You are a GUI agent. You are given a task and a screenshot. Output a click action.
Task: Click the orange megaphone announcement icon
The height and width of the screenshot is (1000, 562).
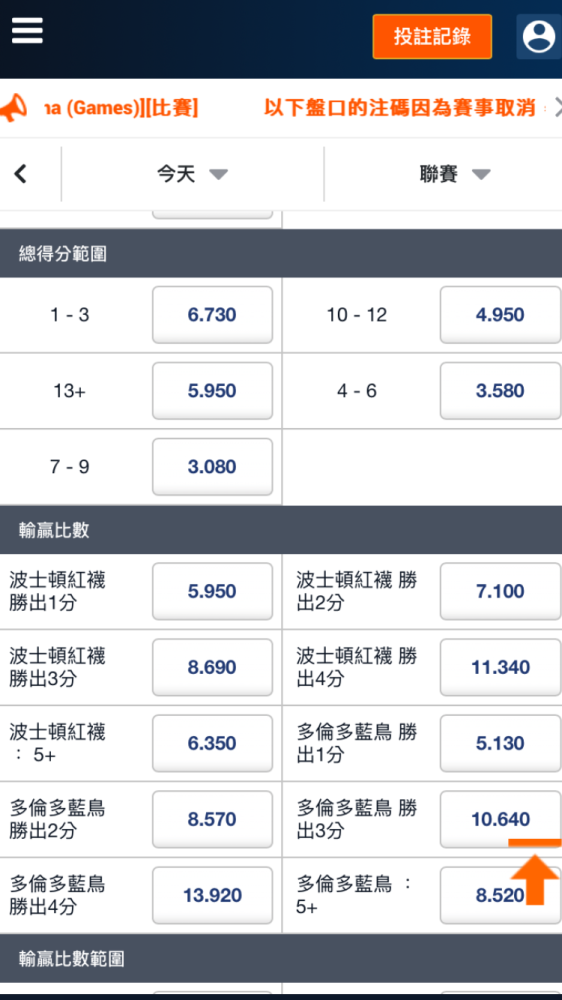click(x=13, y=108)
